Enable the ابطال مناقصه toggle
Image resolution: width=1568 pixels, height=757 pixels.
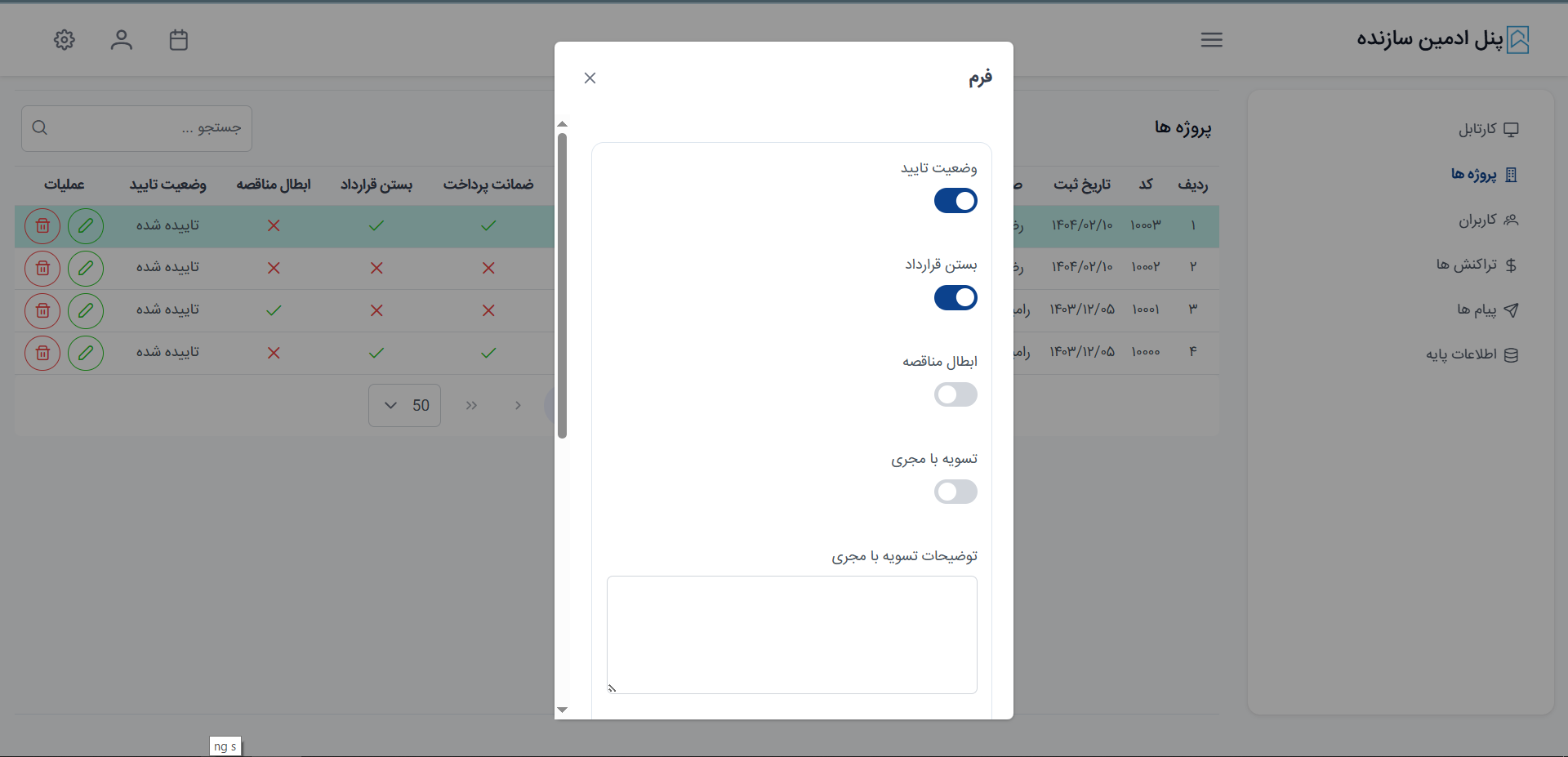coord(955,395)
